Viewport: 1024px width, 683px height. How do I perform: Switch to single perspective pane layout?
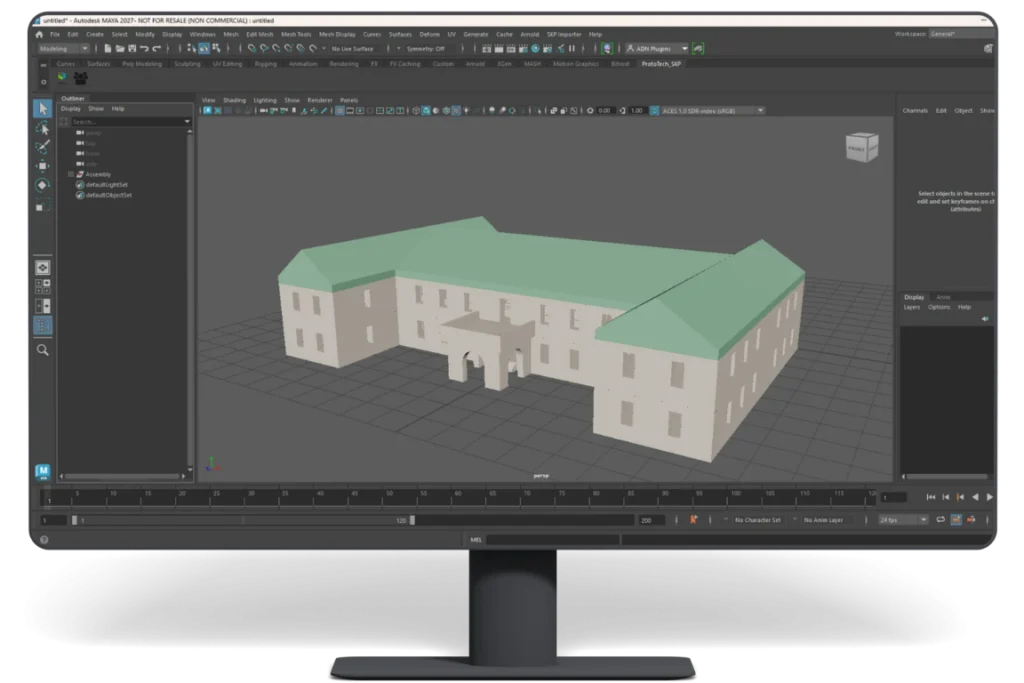(x=42, y=268)
